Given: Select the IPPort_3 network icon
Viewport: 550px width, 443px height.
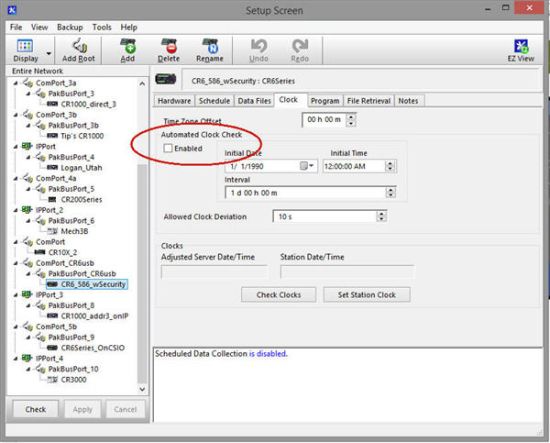Looking at the screenshot, I should click(x=27, y=295).
